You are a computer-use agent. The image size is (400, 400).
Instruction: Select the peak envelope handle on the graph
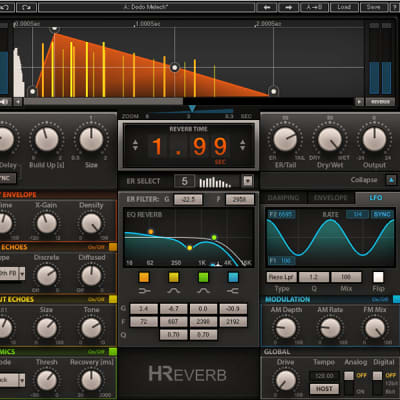click(54, 29)
